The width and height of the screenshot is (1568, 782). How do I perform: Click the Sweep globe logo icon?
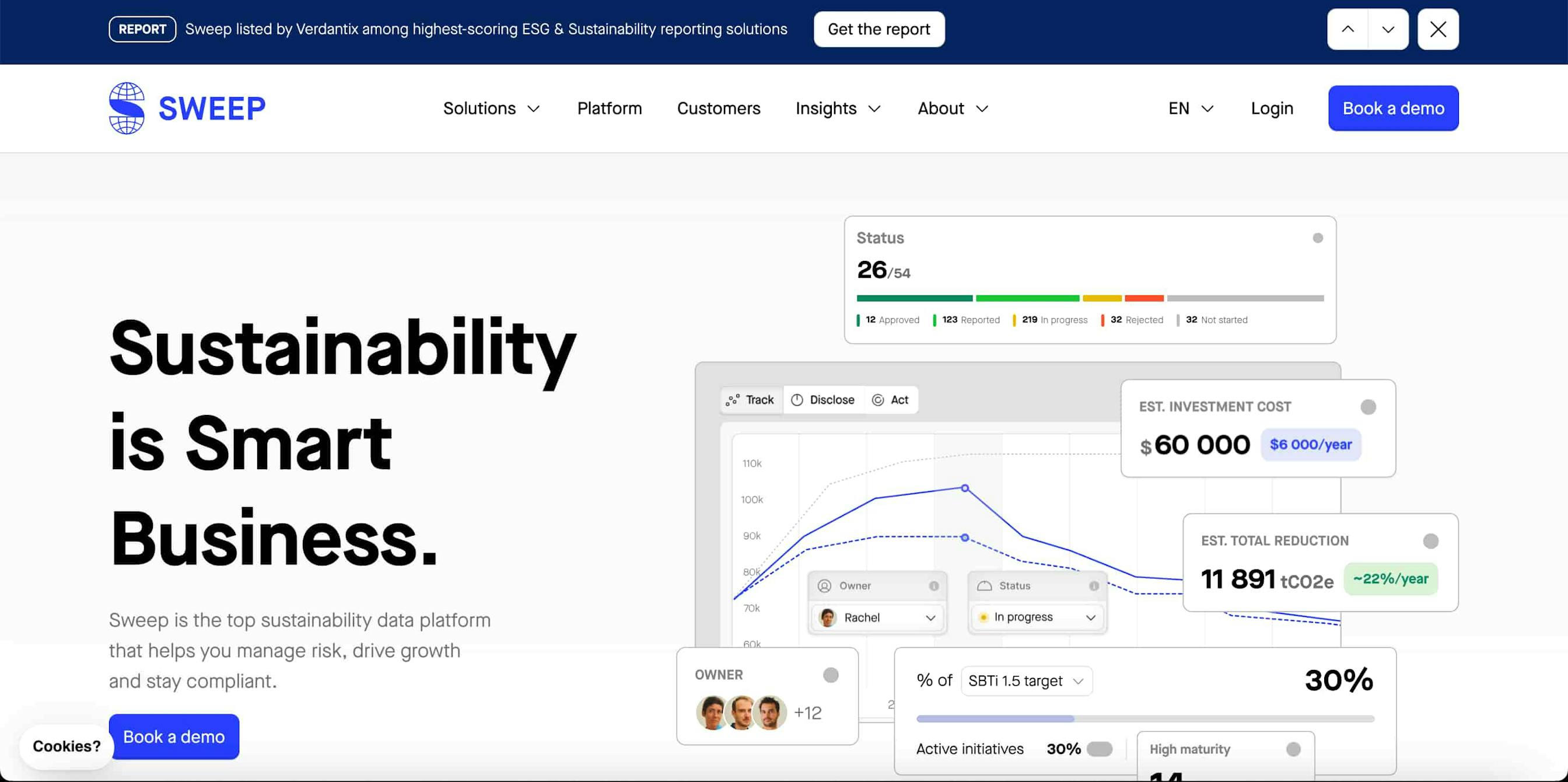tap(127, 109)
